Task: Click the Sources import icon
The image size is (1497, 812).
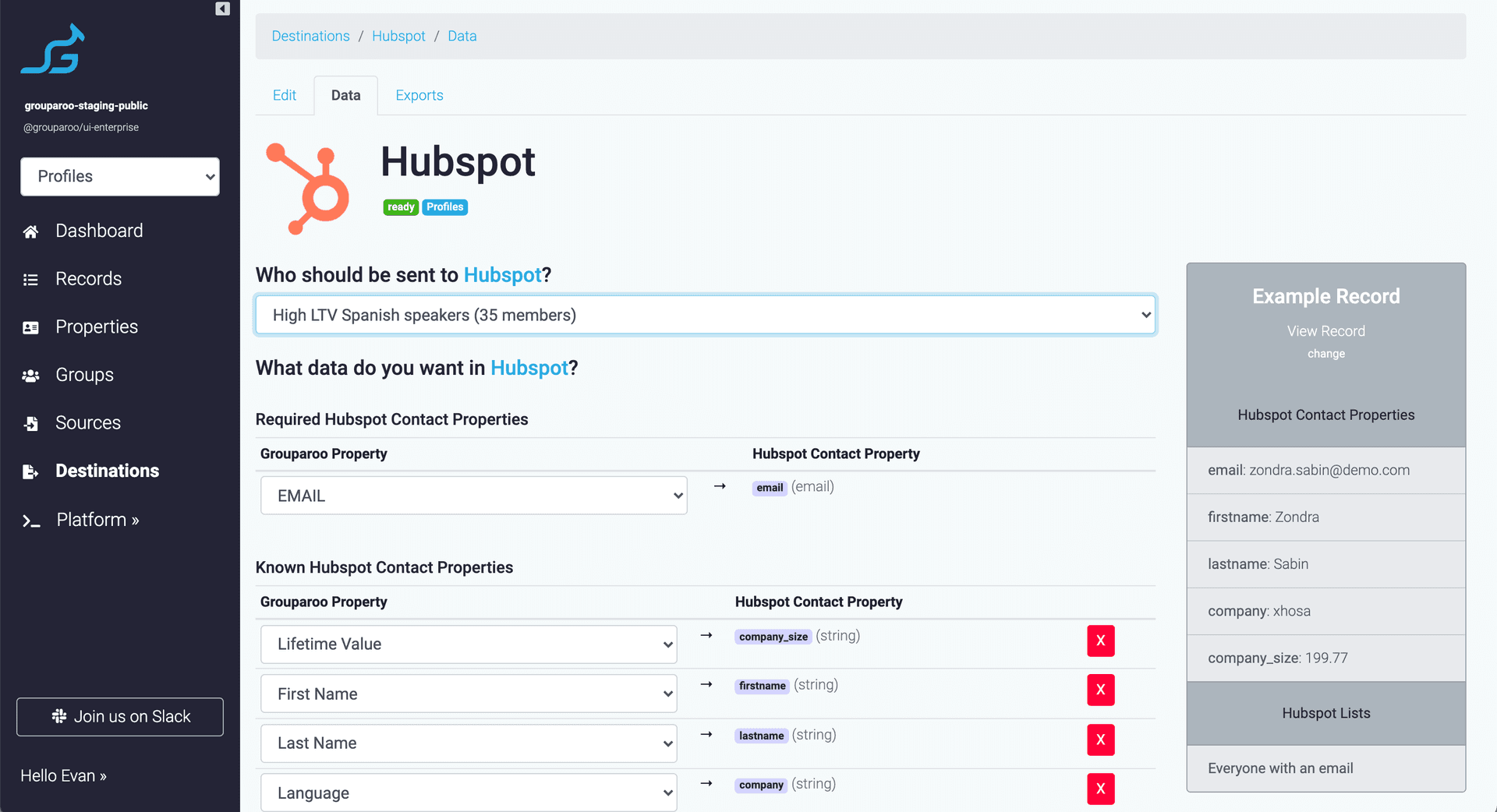Action: coord(30,423)
